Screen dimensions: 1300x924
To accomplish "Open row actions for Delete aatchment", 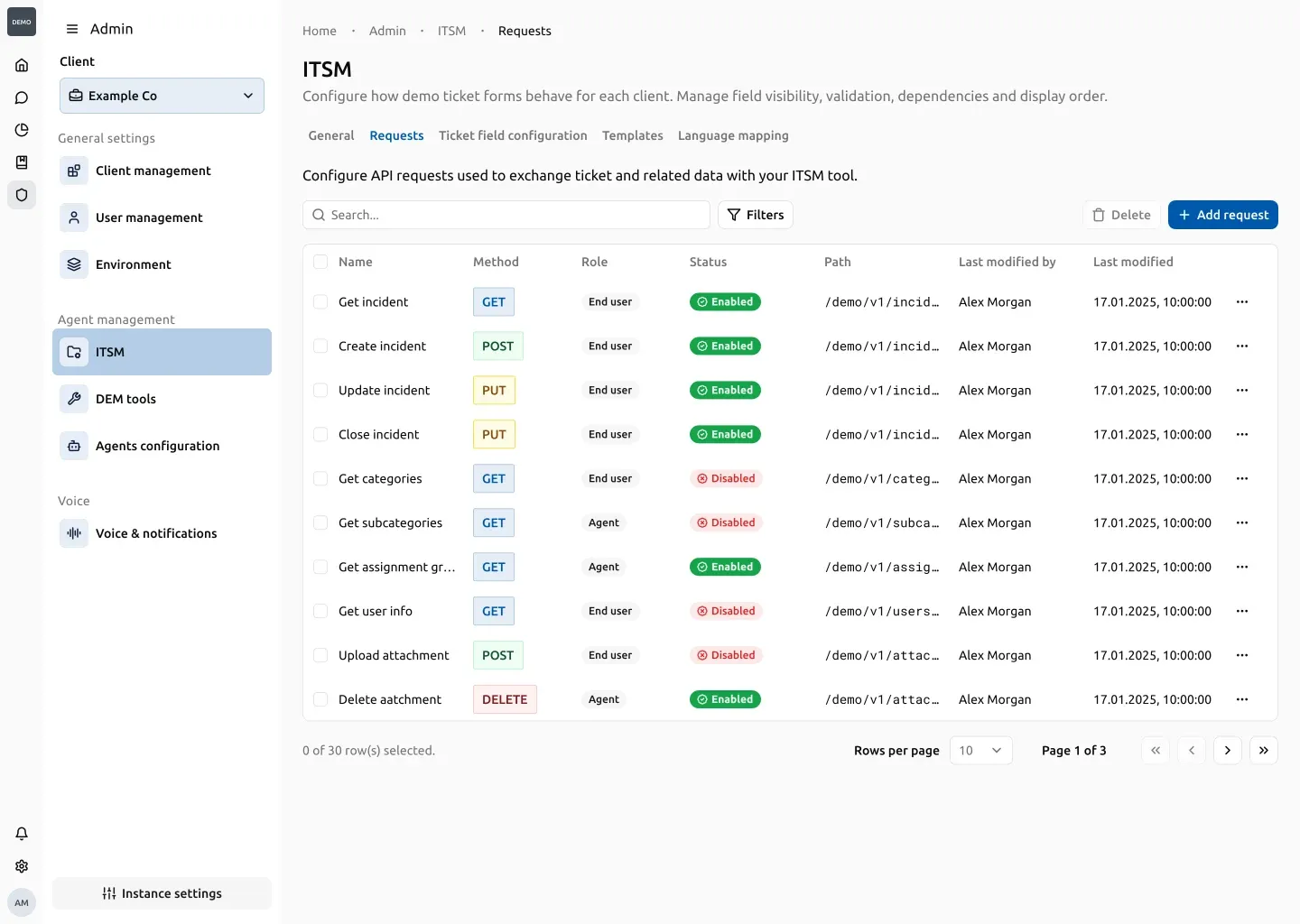I will click(x=1242, y=700).
